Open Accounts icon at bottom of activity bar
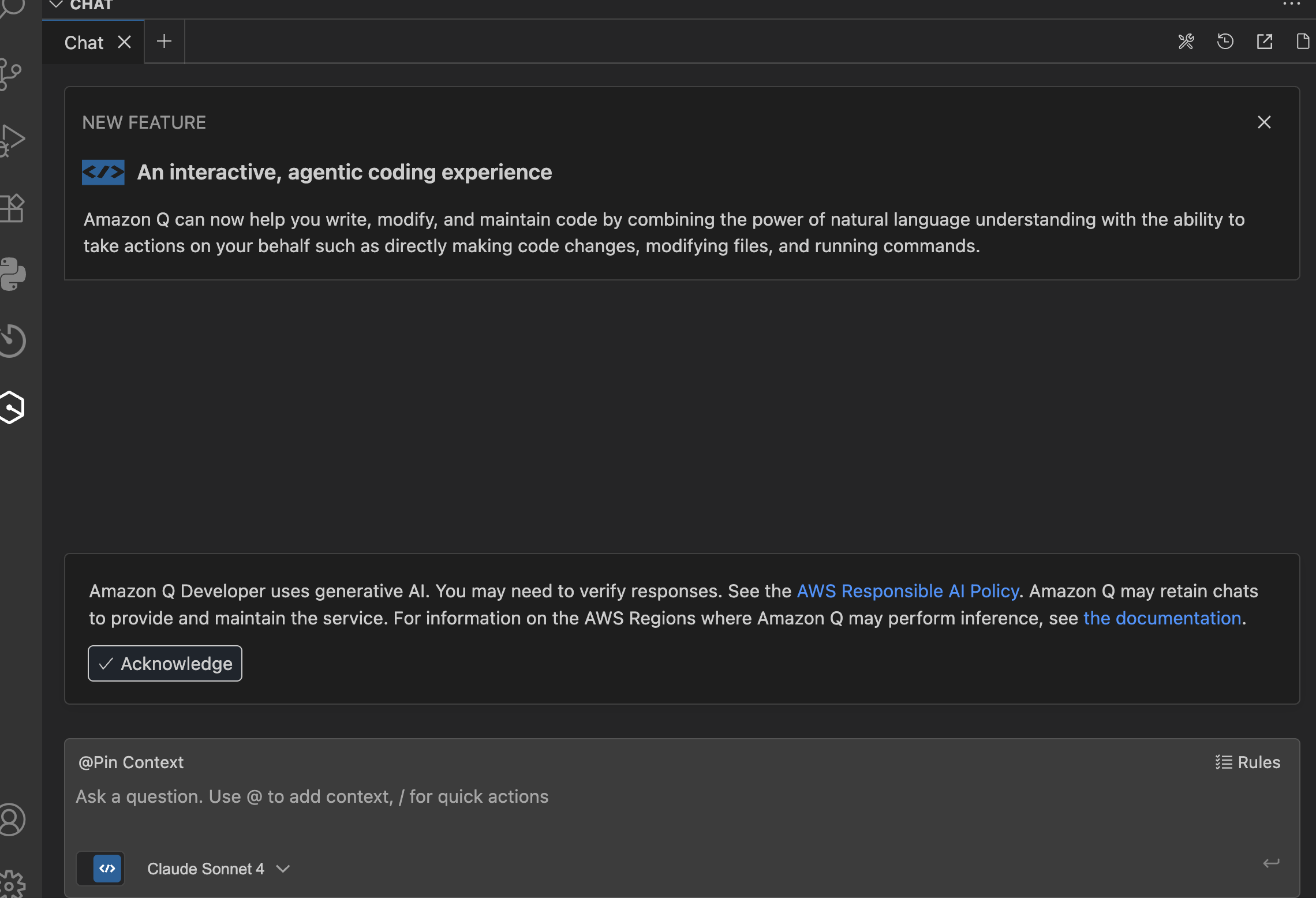This screenshot has height=898, width=1316. tap(12, 820)
